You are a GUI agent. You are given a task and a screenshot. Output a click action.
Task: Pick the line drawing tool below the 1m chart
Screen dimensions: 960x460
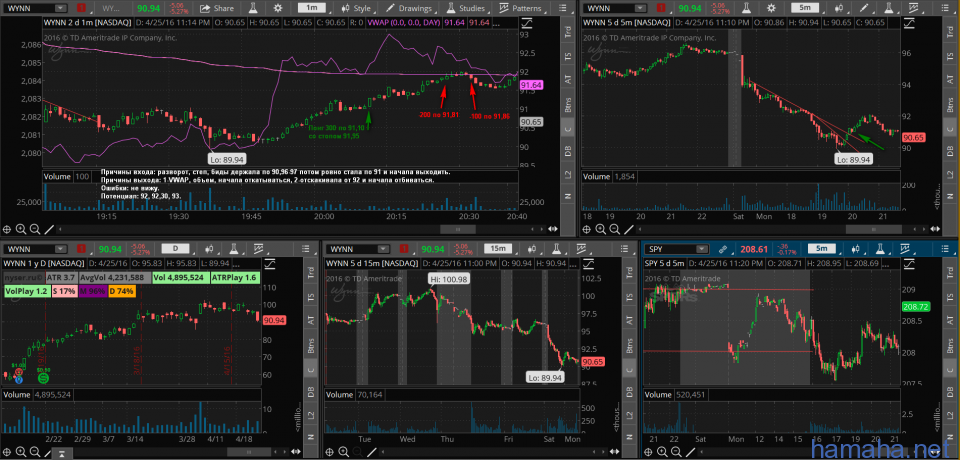tap(49, 229)
